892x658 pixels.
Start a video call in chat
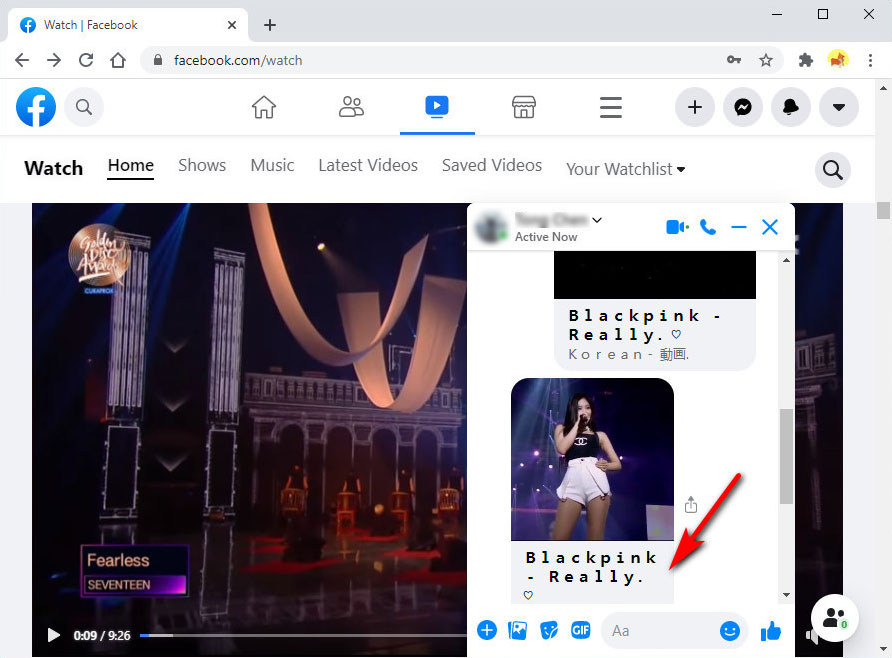[x=677, y=227]
